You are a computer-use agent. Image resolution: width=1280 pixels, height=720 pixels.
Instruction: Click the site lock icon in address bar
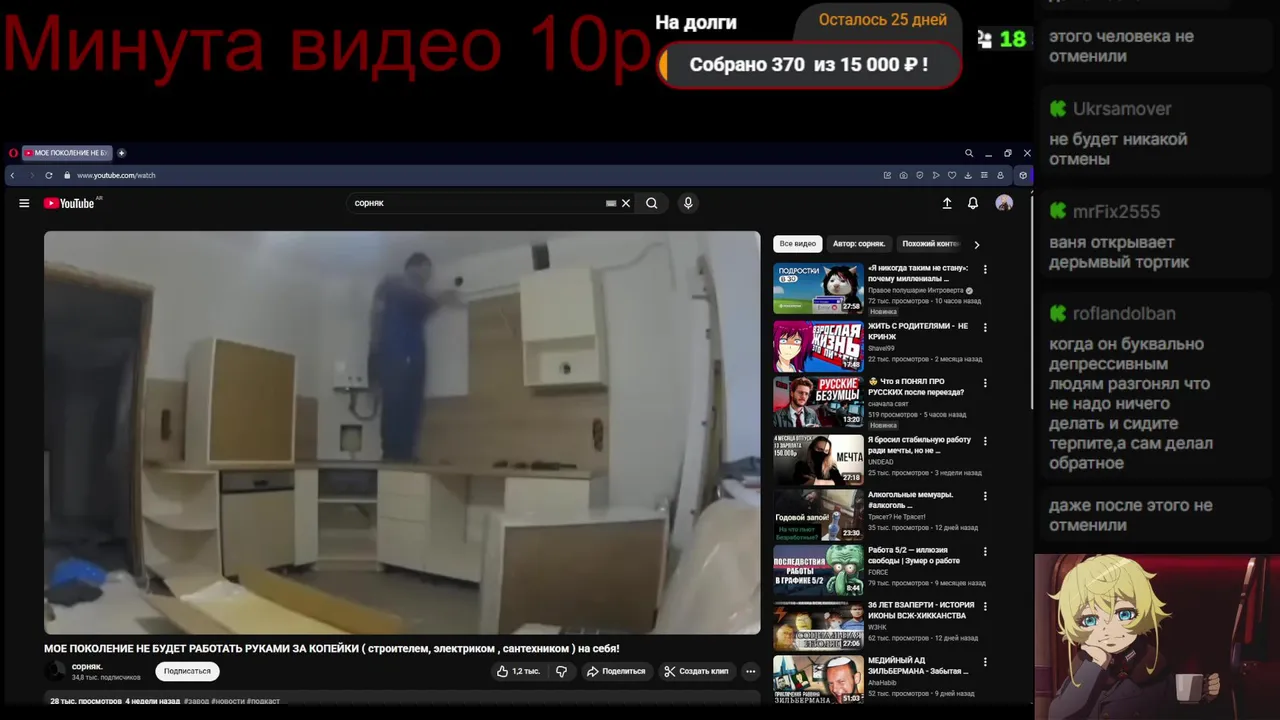point(67,175)
